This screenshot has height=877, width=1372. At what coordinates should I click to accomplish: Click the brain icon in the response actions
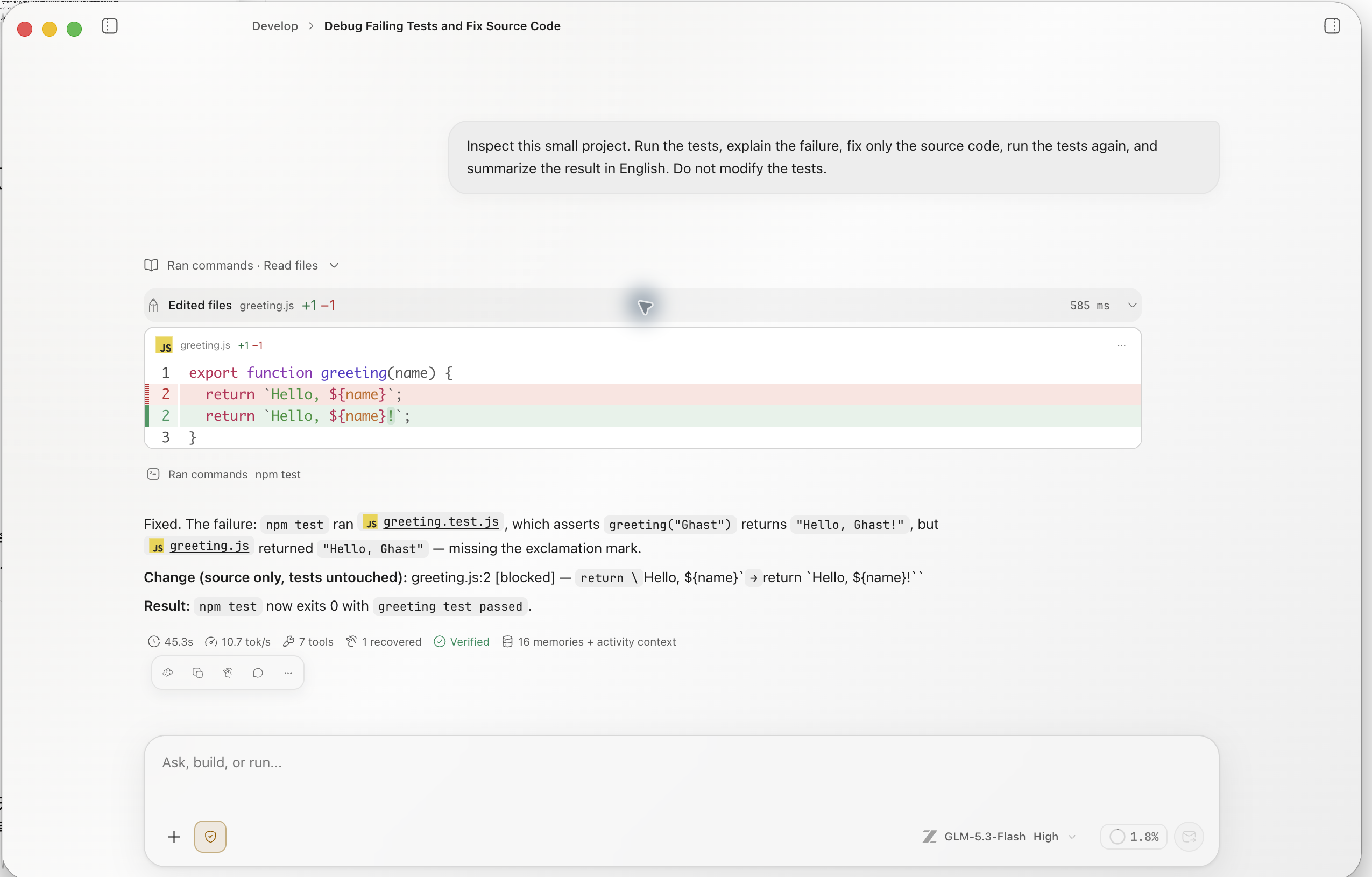click(167, 673)
